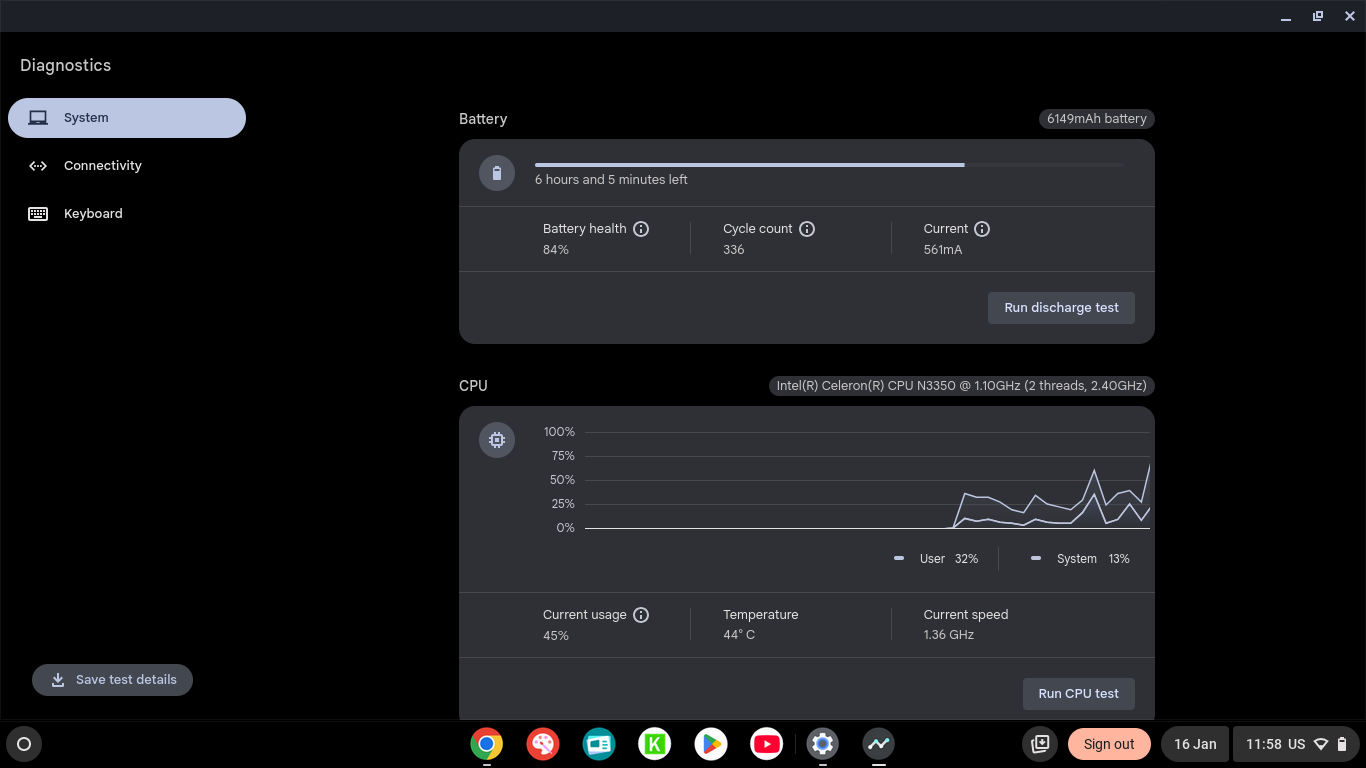Minimize the Diagnostics window

coord(1286,16)
